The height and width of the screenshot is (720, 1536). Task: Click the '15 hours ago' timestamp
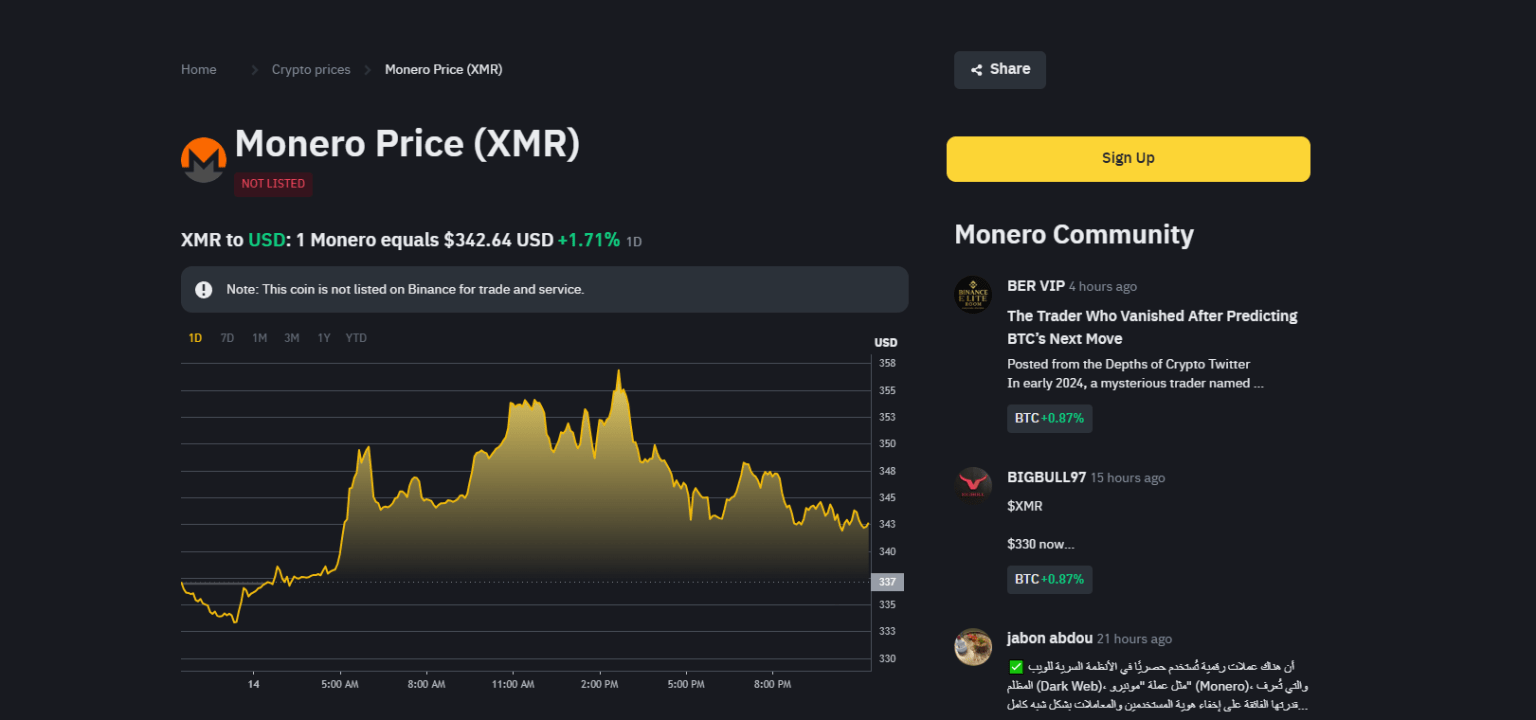point(1128,478)
